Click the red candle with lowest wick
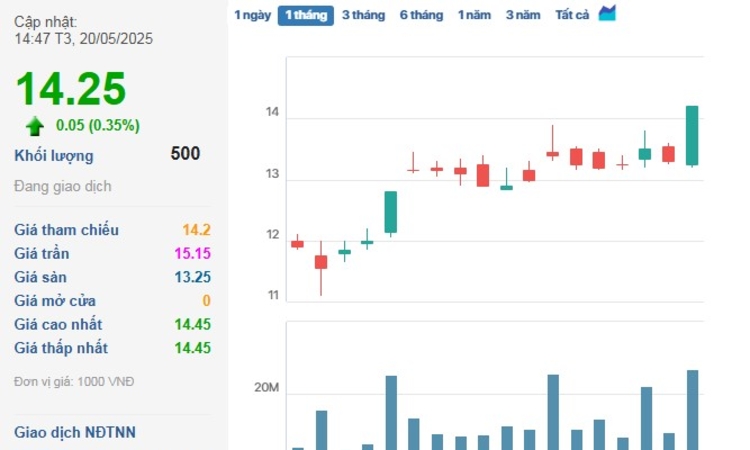Viewport: 750px width, 450px height. click(321, 262)
